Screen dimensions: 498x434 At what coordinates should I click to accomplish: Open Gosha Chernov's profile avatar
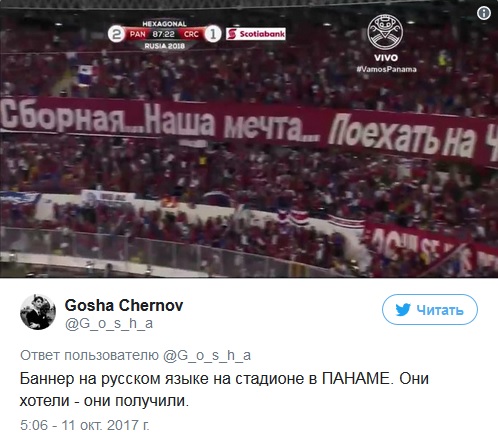point(38,312)
